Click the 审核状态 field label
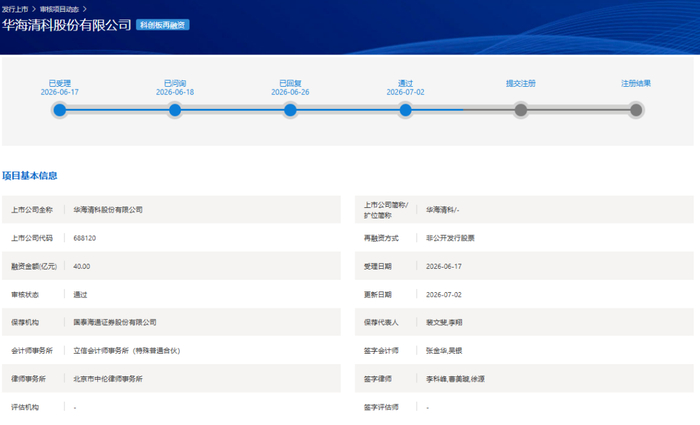Image resolution: width=700 pixels, height=425 pixels. click(25, 295)
